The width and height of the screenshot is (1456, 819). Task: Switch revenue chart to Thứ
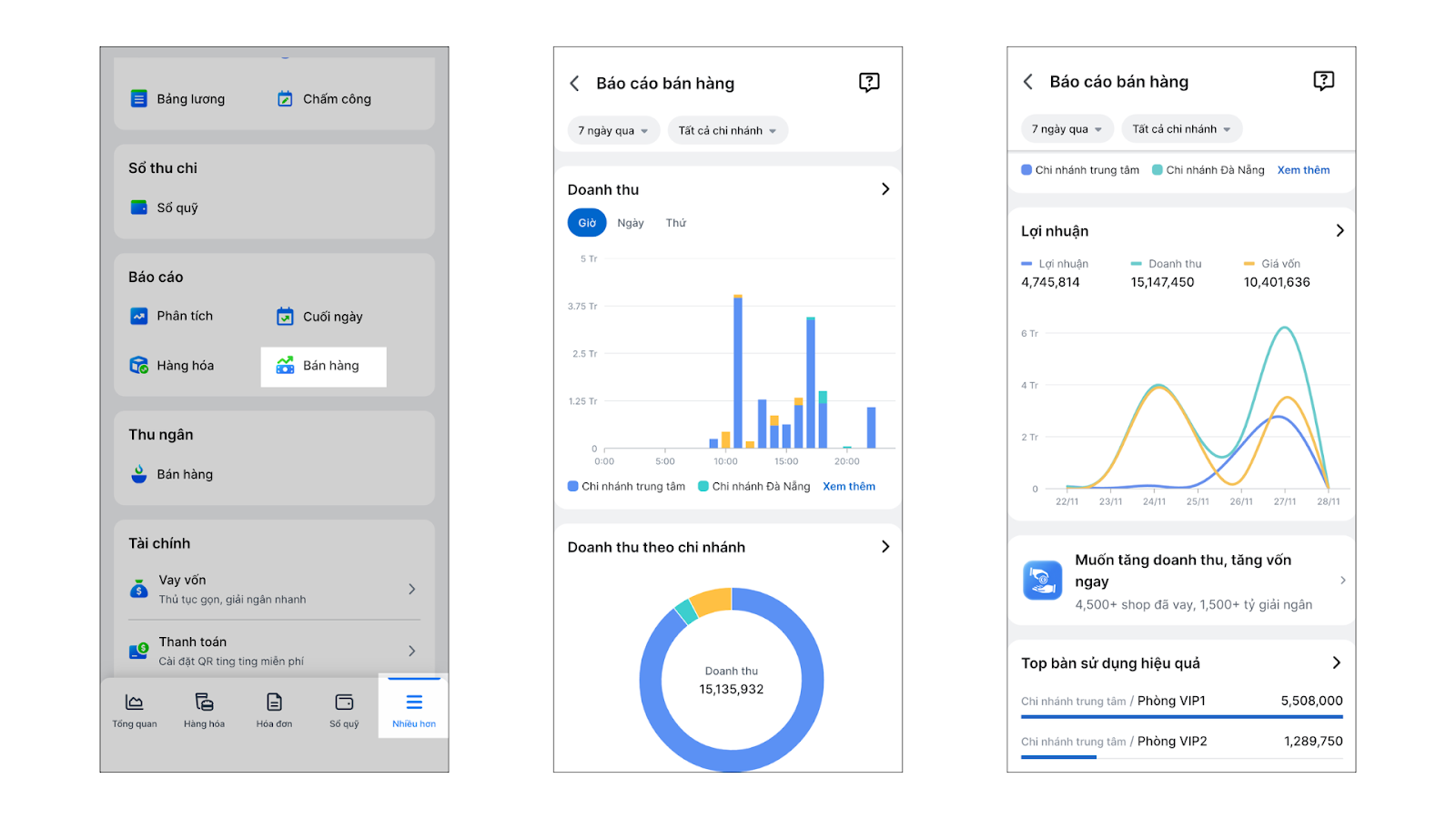(x=676, y=223)
